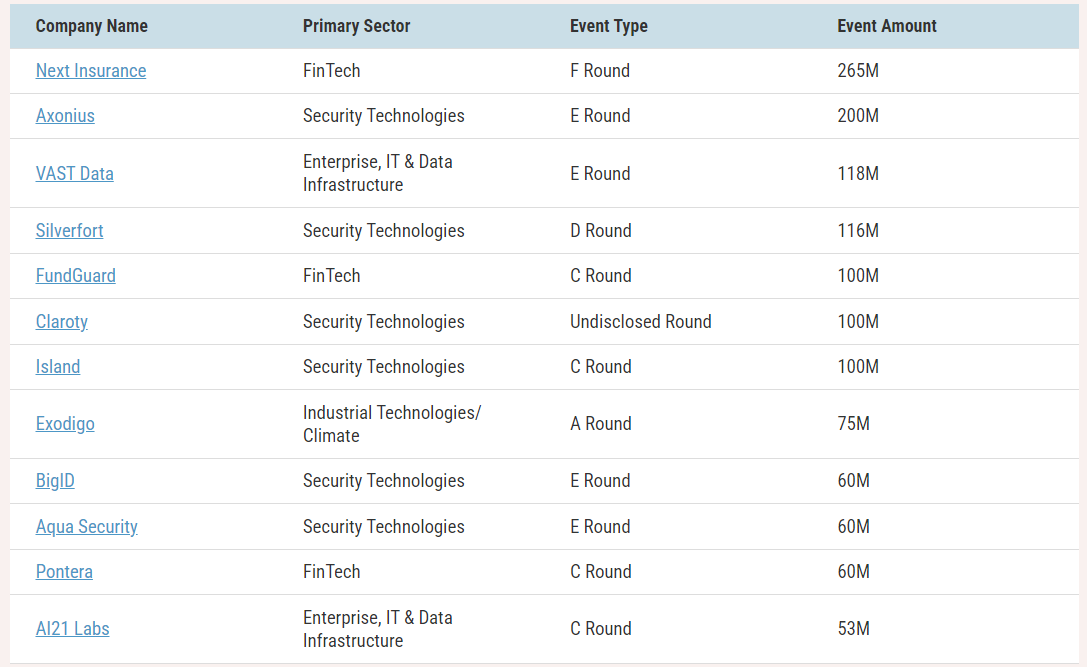This screenshot has width=1087, height=667.
Task: Select the 53M event amount cell
Action: point(853,629)
